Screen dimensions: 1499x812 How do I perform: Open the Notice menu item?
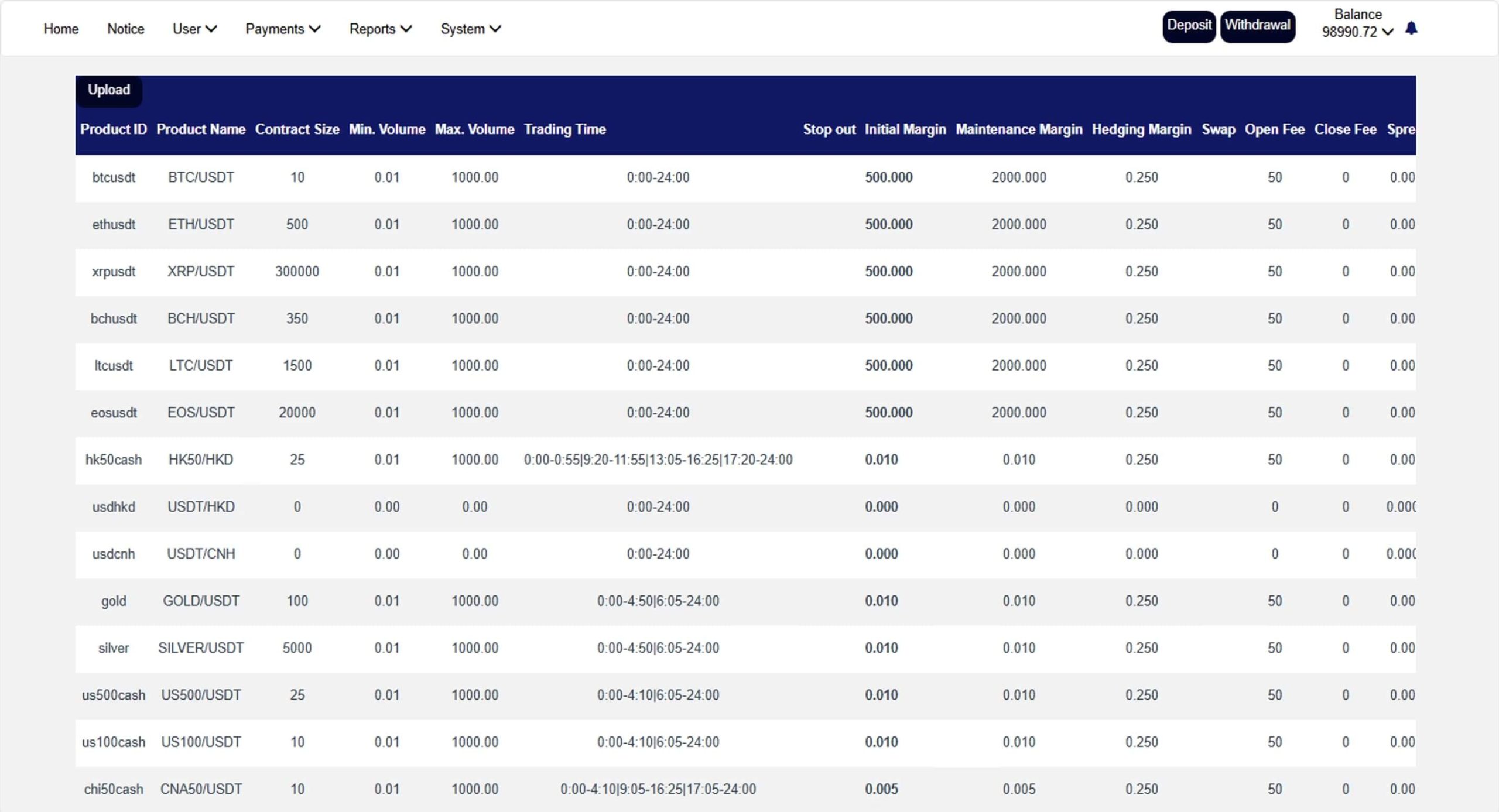(125, 29)
